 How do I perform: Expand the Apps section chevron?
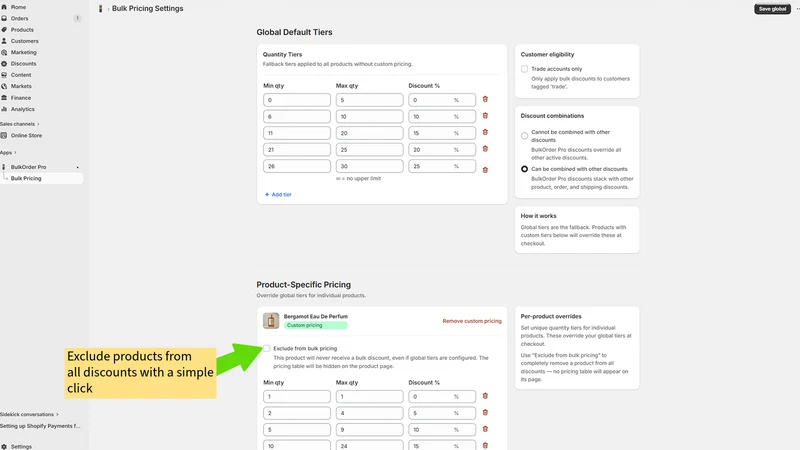[x=15, y=153]
